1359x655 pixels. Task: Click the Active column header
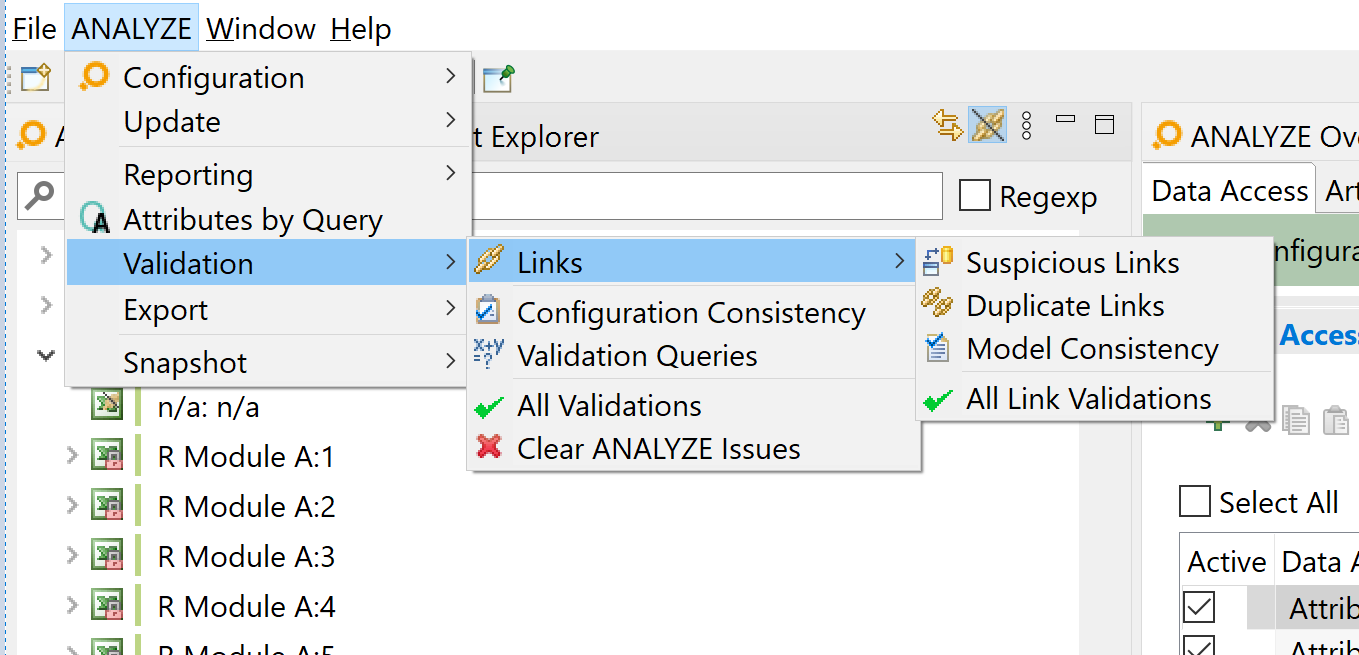click(1227, 562)
